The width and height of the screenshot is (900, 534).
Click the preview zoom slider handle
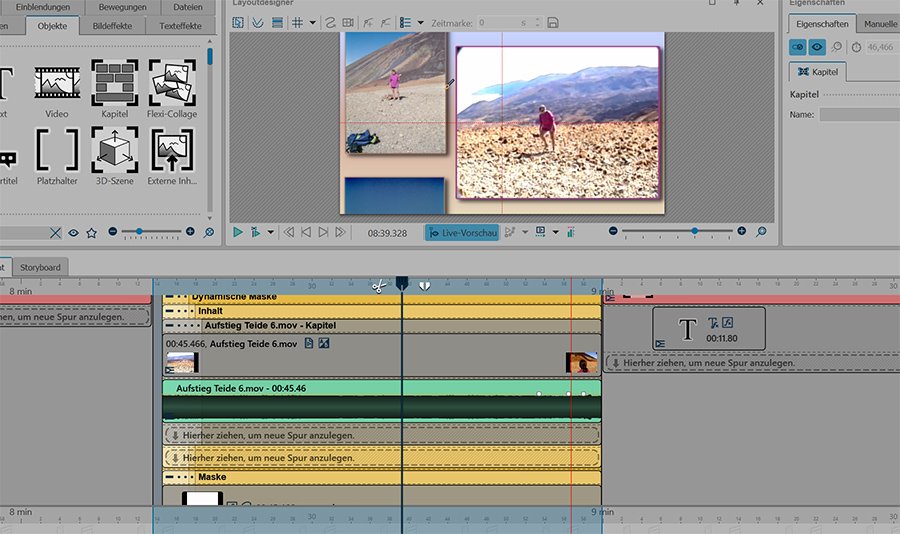point(695,231)
